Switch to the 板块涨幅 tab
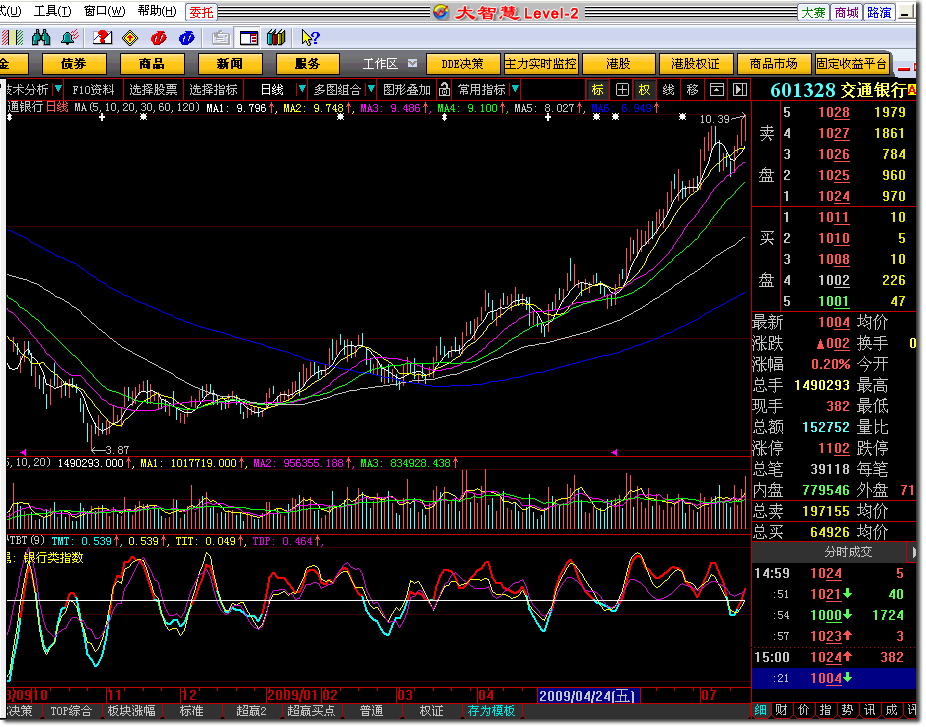The width and height of the screenshot is (926, 727). [x=131, y=712]
